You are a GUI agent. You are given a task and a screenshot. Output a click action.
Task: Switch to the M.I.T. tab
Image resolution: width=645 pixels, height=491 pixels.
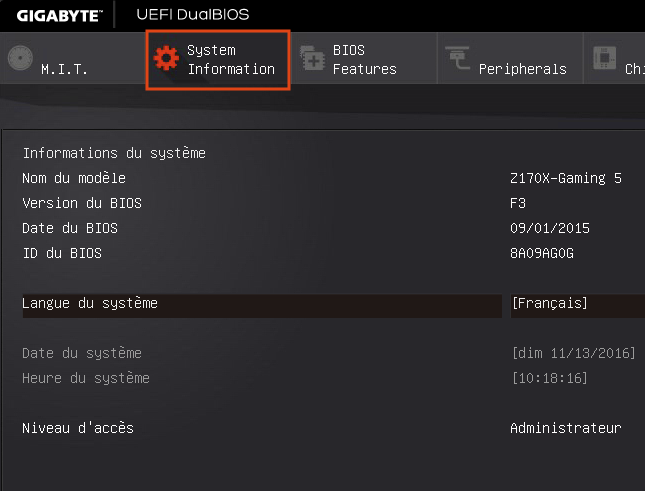[x=73, y=58]
